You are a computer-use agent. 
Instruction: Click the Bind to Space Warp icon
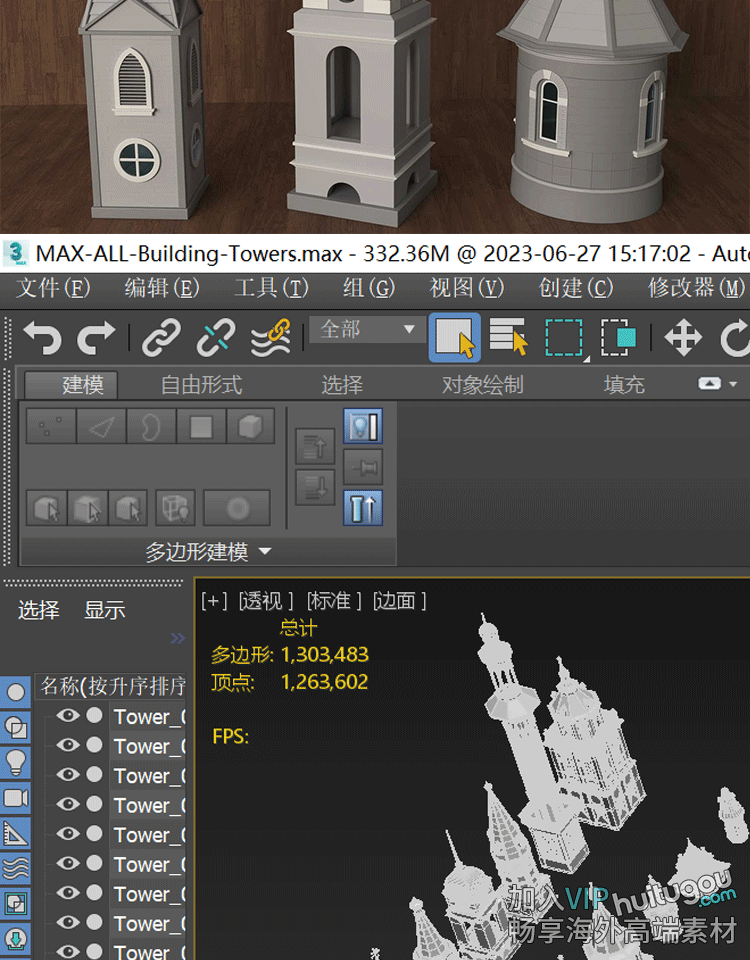pyautogui.click(x=270, y=338)
